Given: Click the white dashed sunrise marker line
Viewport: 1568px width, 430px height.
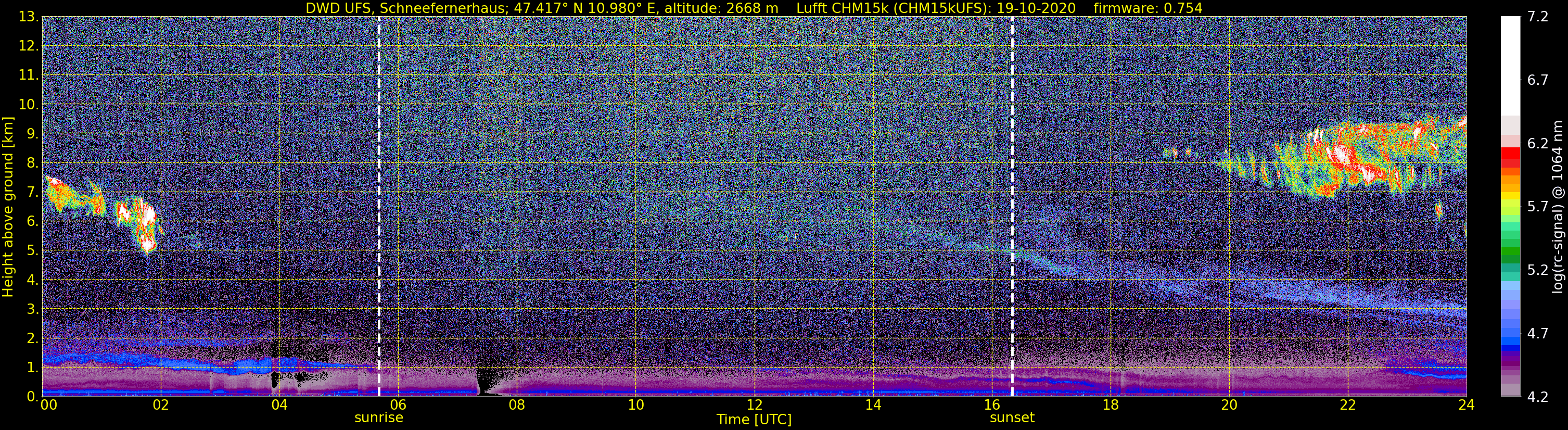Looking at the screenshot, I should (x=379, y=207).
